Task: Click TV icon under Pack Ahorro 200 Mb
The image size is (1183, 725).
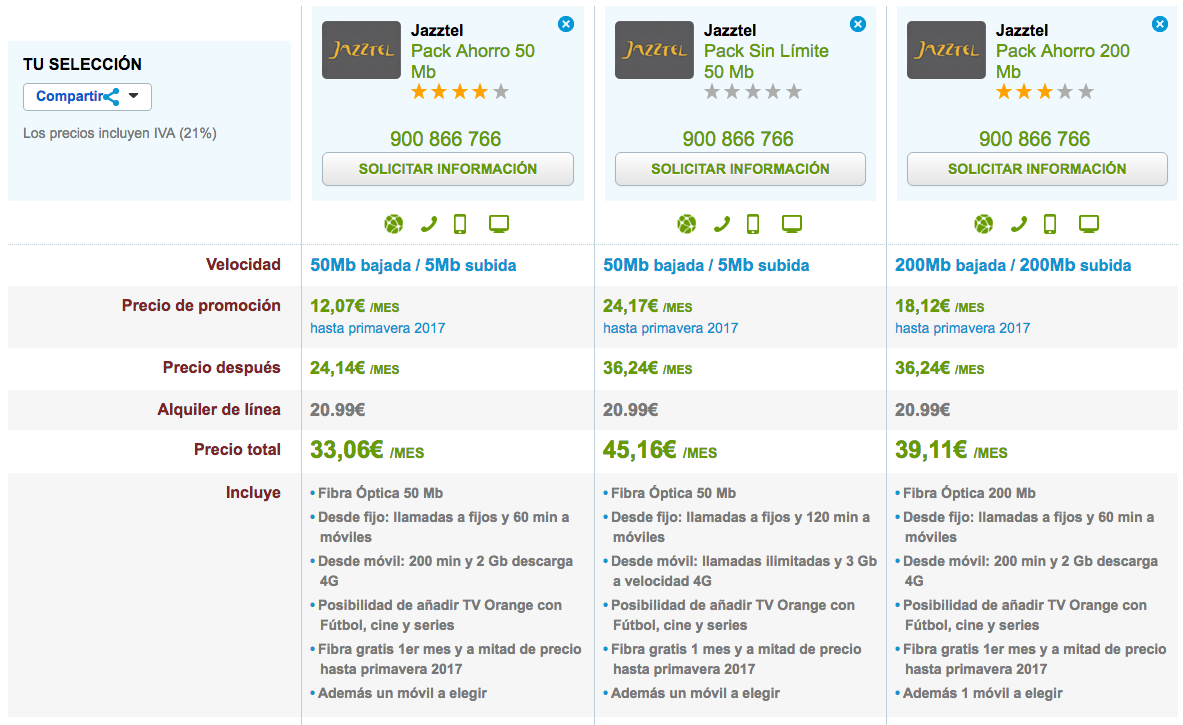Action: pos(1089,224)
